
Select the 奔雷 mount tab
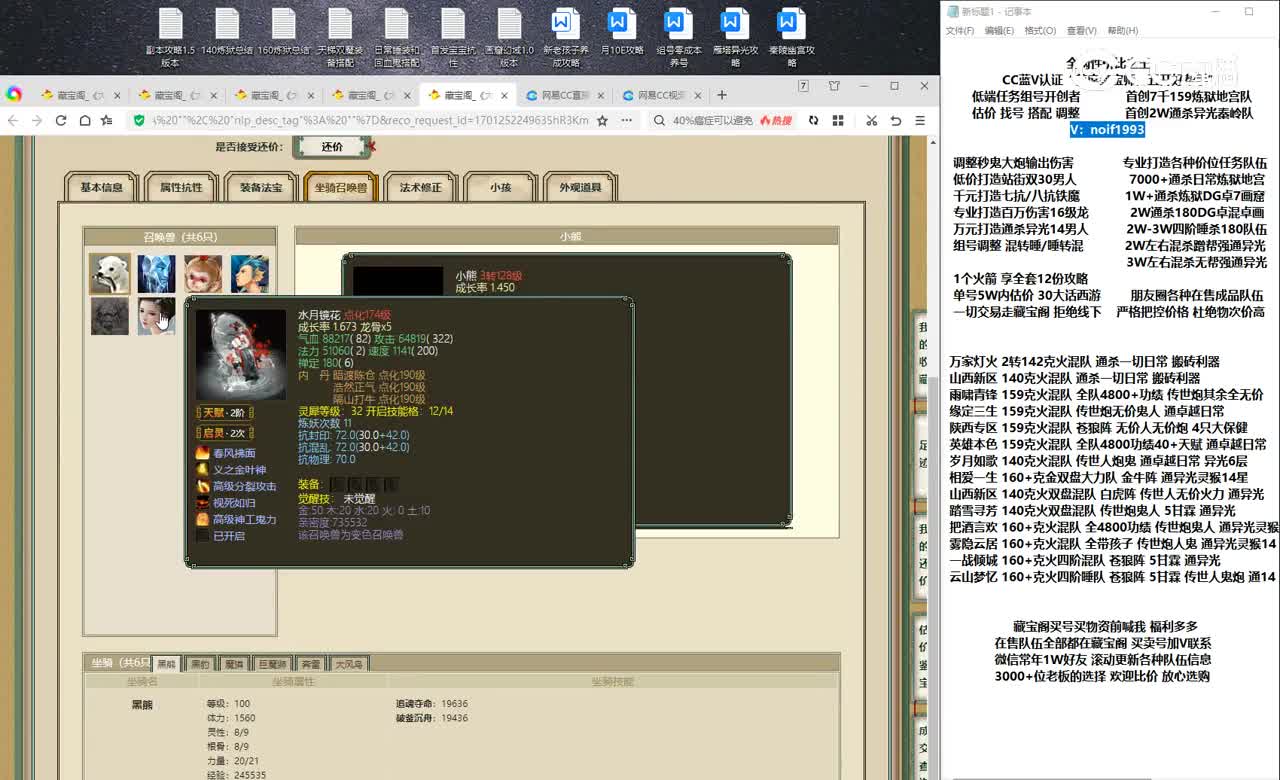pyautogui.click(x=311, y=664)
